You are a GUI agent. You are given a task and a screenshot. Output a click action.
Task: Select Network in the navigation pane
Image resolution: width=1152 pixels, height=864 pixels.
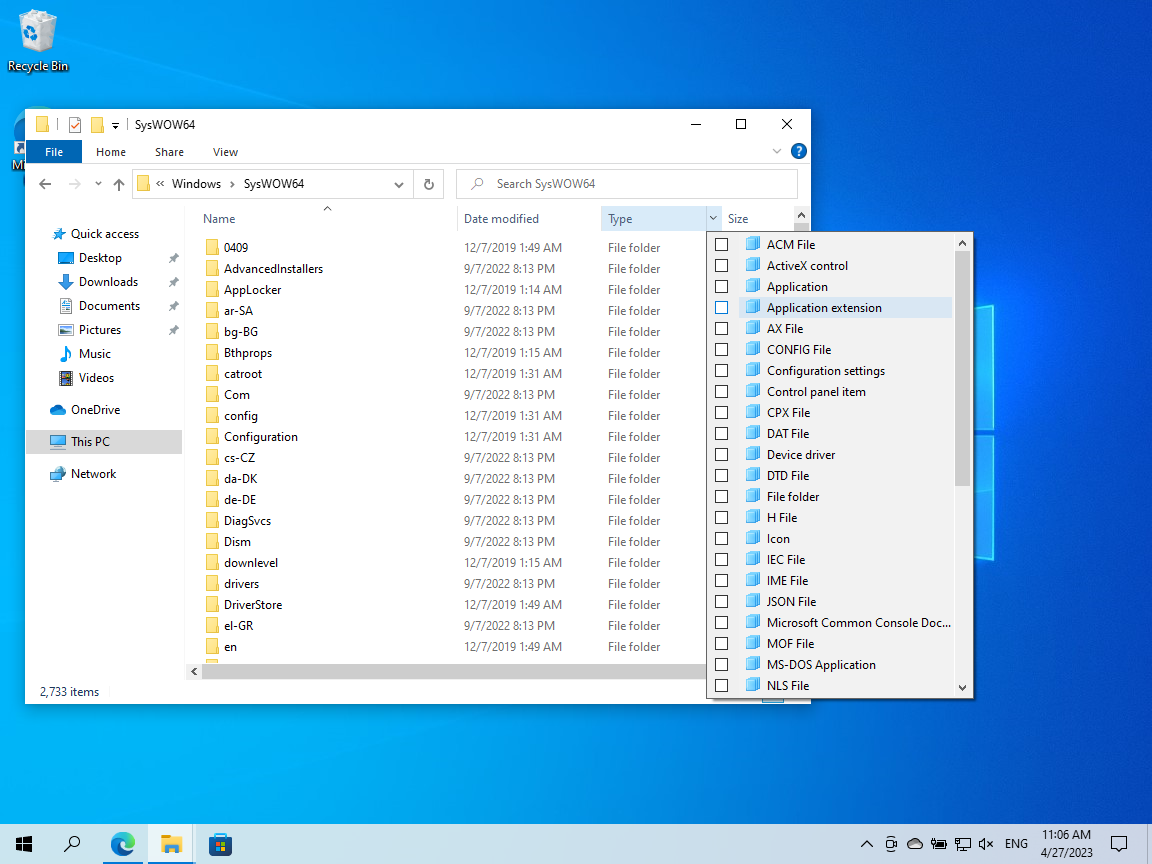(93, 474)
